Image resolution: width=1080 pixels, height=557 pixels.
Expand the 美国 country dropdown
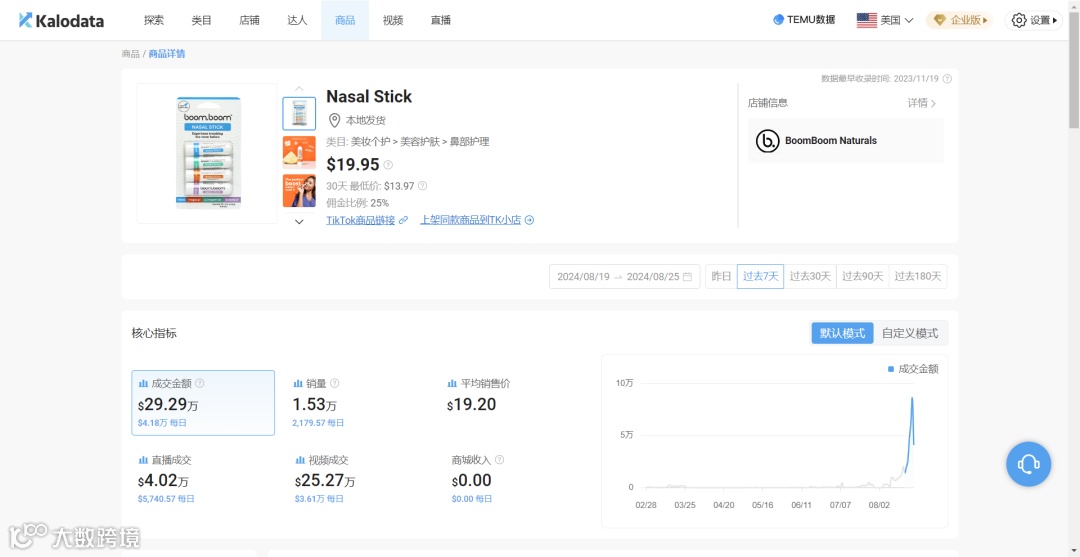click(x=885, y=20)
